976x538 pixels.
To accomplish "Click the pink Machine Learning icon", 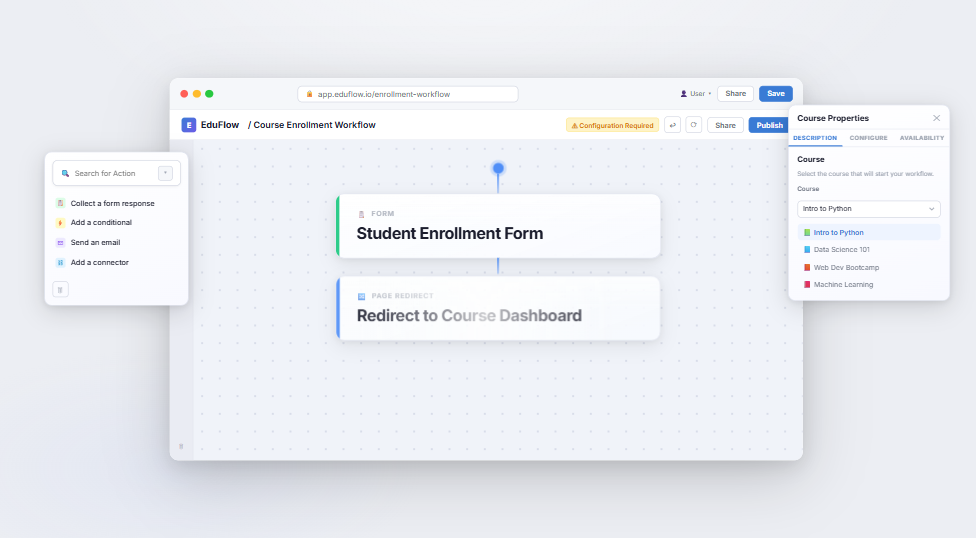I will coord(807,285).
